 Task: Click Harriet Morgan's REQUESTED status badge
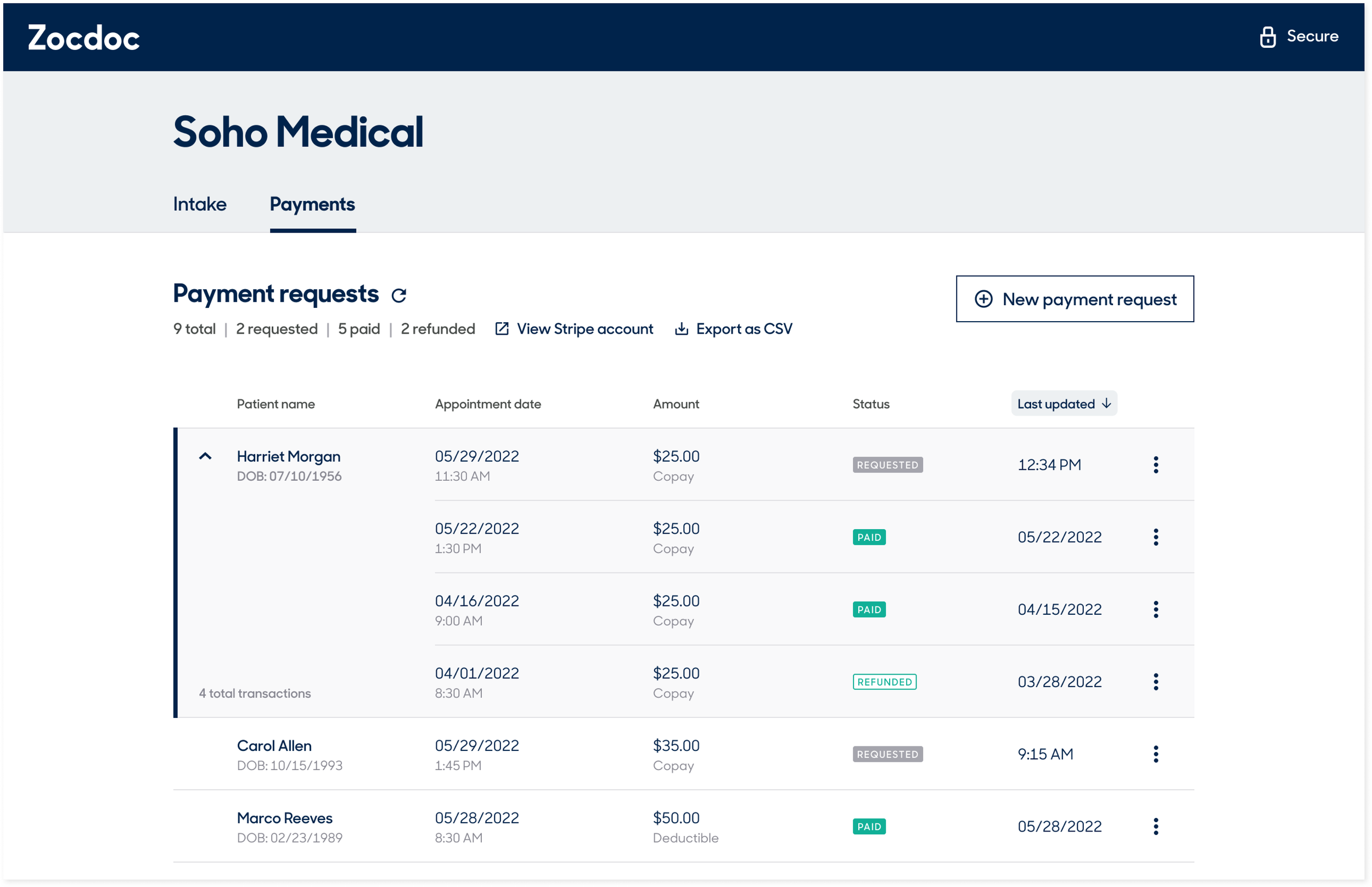click(887, 465)
